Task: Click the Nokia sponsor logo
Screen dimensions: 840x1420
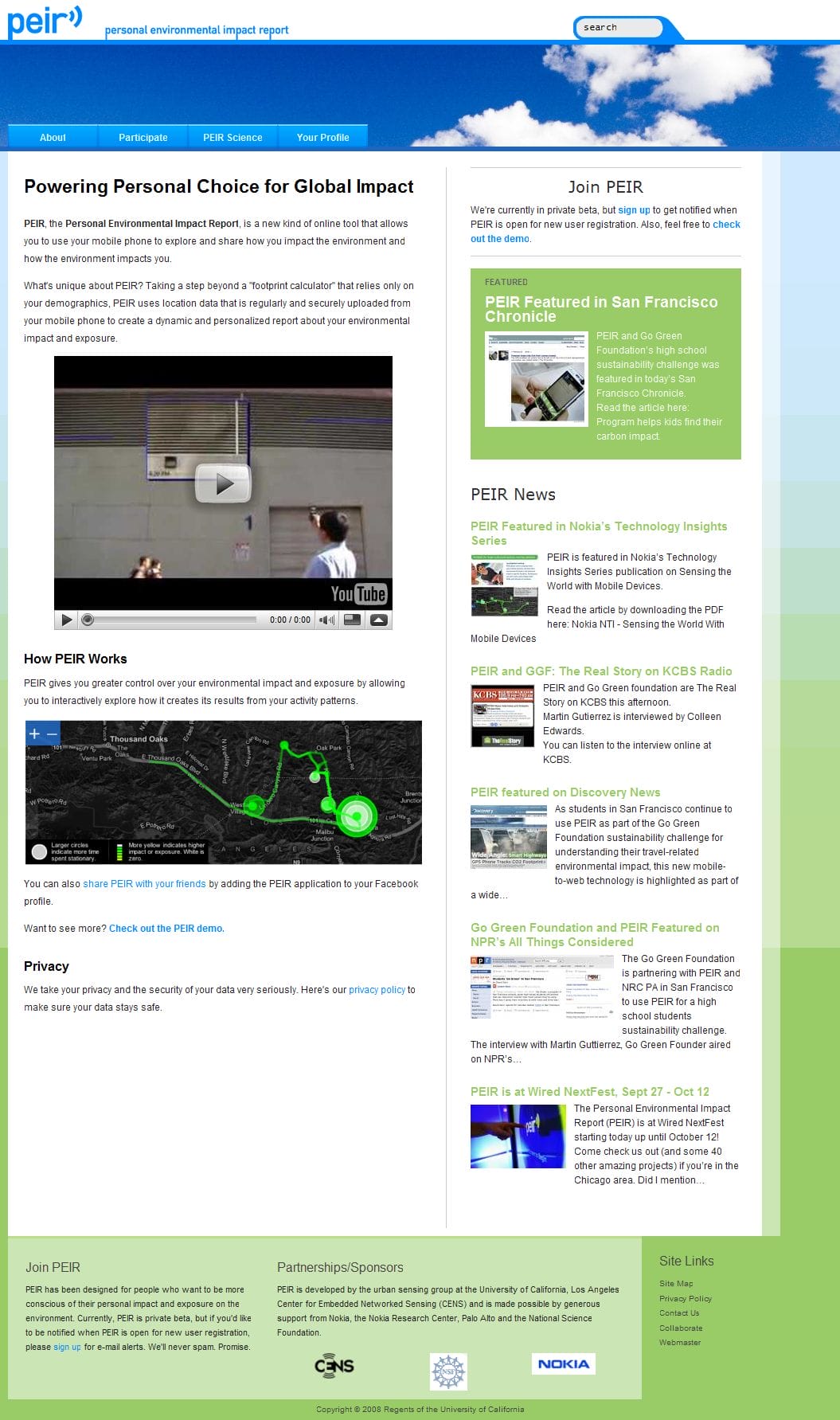Action: click(563, 1363)
